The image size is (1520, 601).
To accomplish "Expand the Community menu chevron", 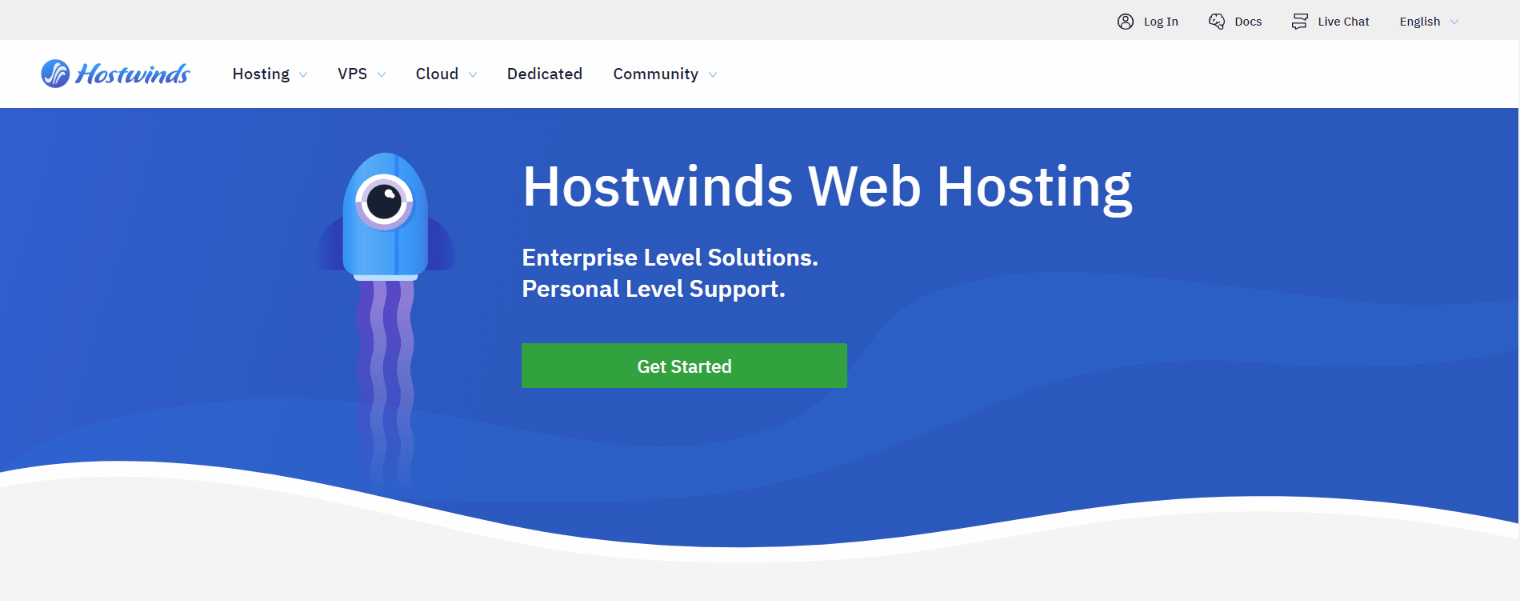I will pos(712,75).
